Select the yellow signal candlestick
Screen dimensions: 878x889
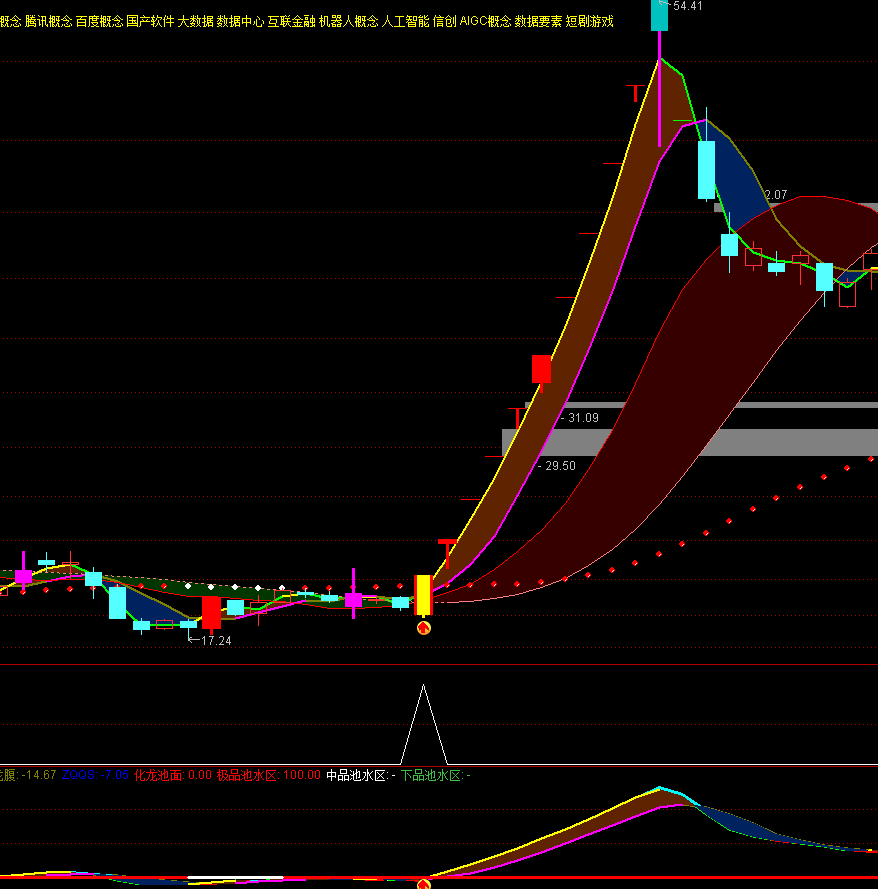point(423,595)
